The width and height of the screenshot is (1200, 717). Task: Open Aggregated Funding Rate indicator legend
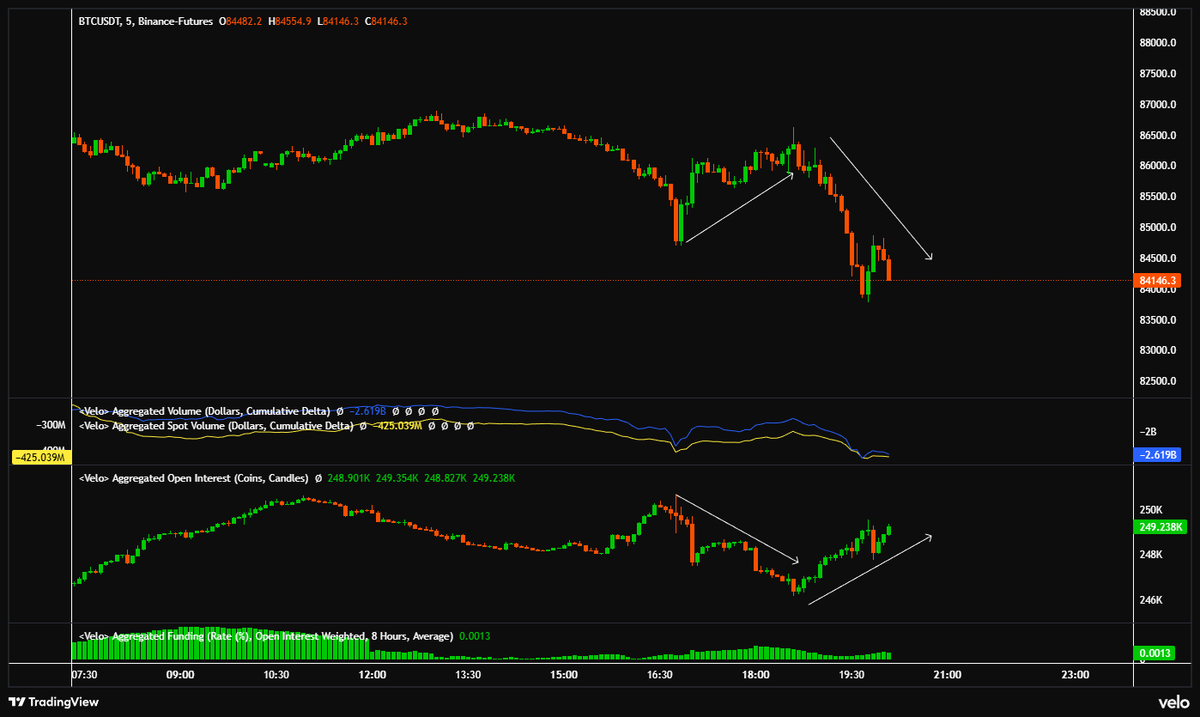(x=266, y=635)
